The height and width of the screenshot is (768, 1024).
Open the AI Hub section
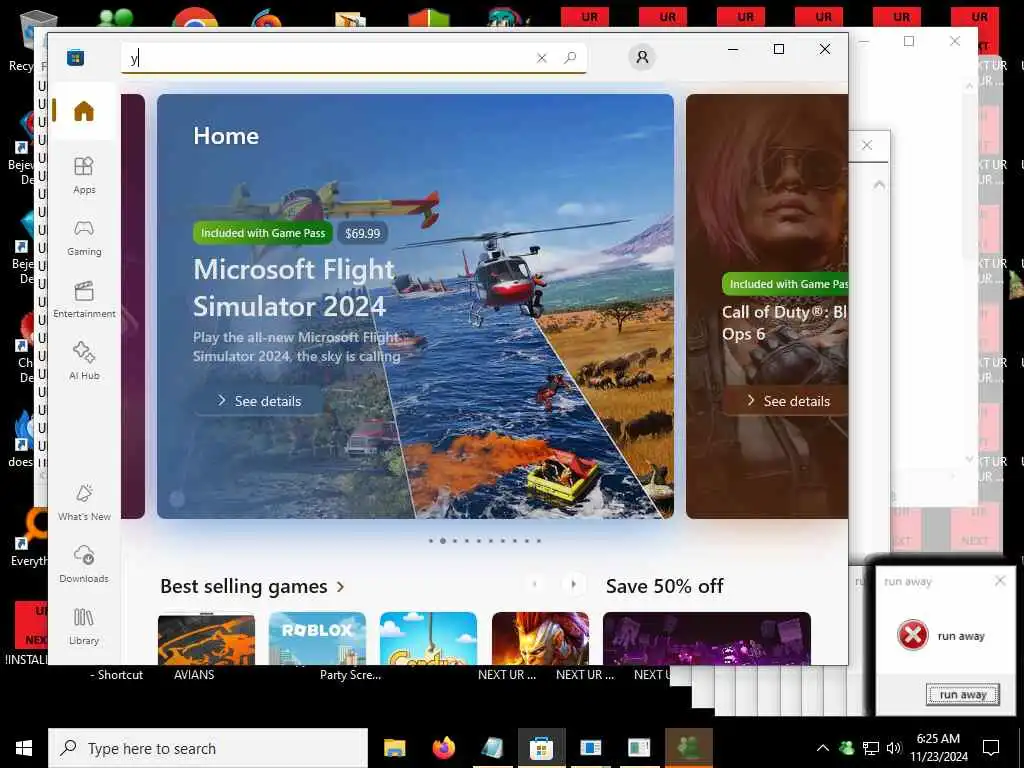[84, 361]
